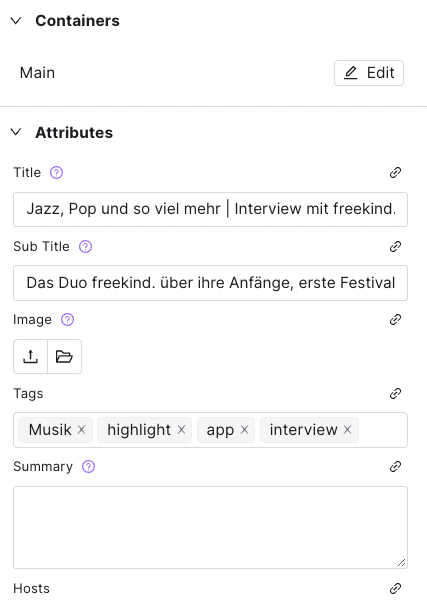The image size is (427, 613).
Task: Click link icon for Image attribute
Action: [x=395, y=320]
